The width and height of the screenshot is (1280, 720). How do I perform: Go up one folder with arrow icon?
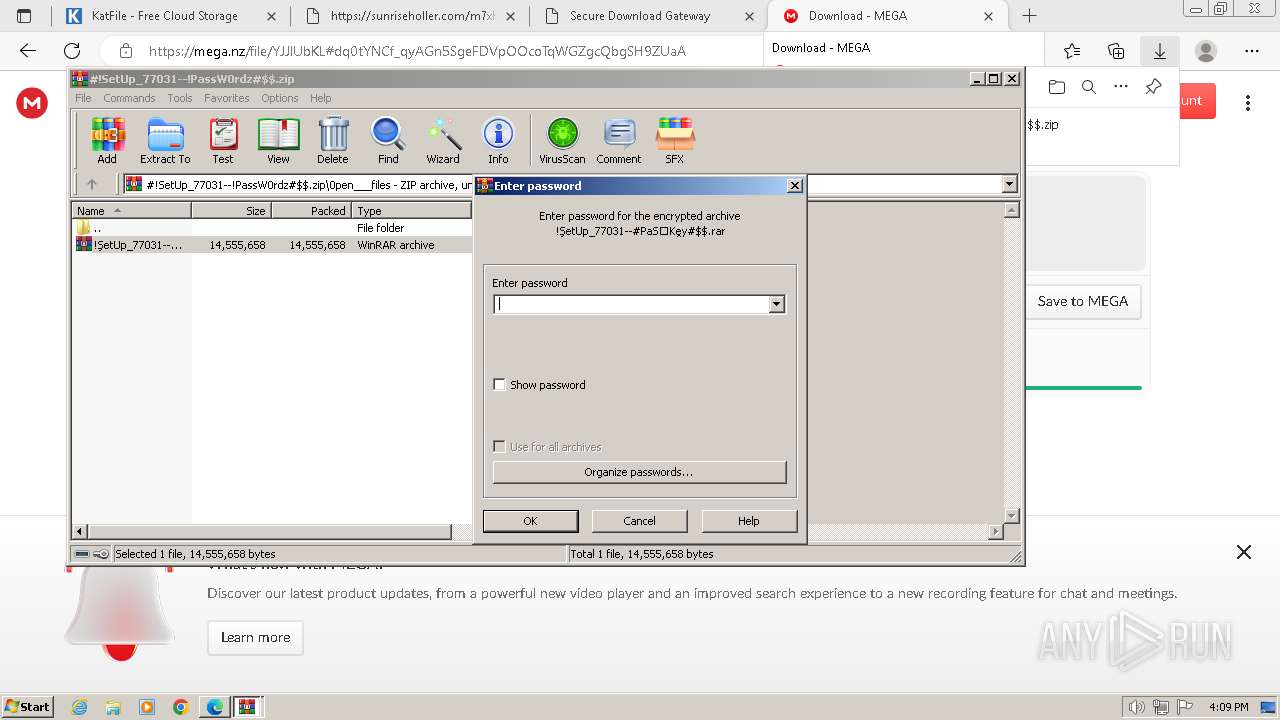coord(92,184)
